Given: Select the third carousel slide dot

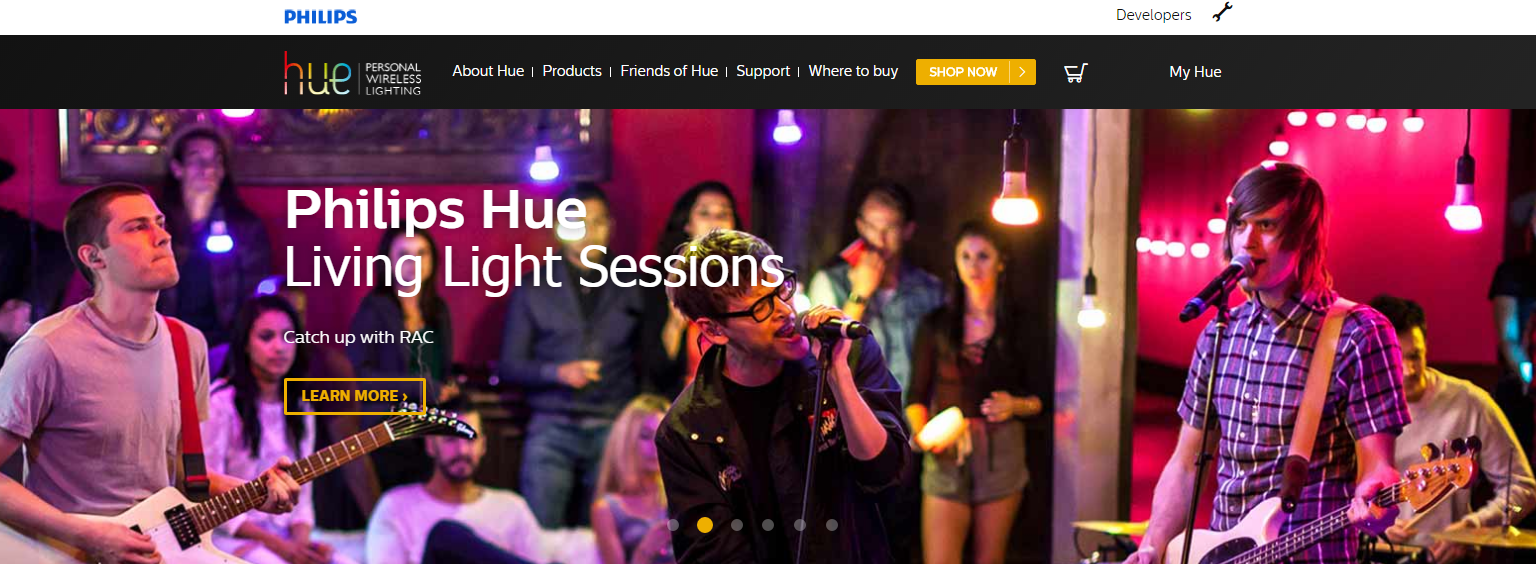Looking at the screenshot, I should pos(737,525).
